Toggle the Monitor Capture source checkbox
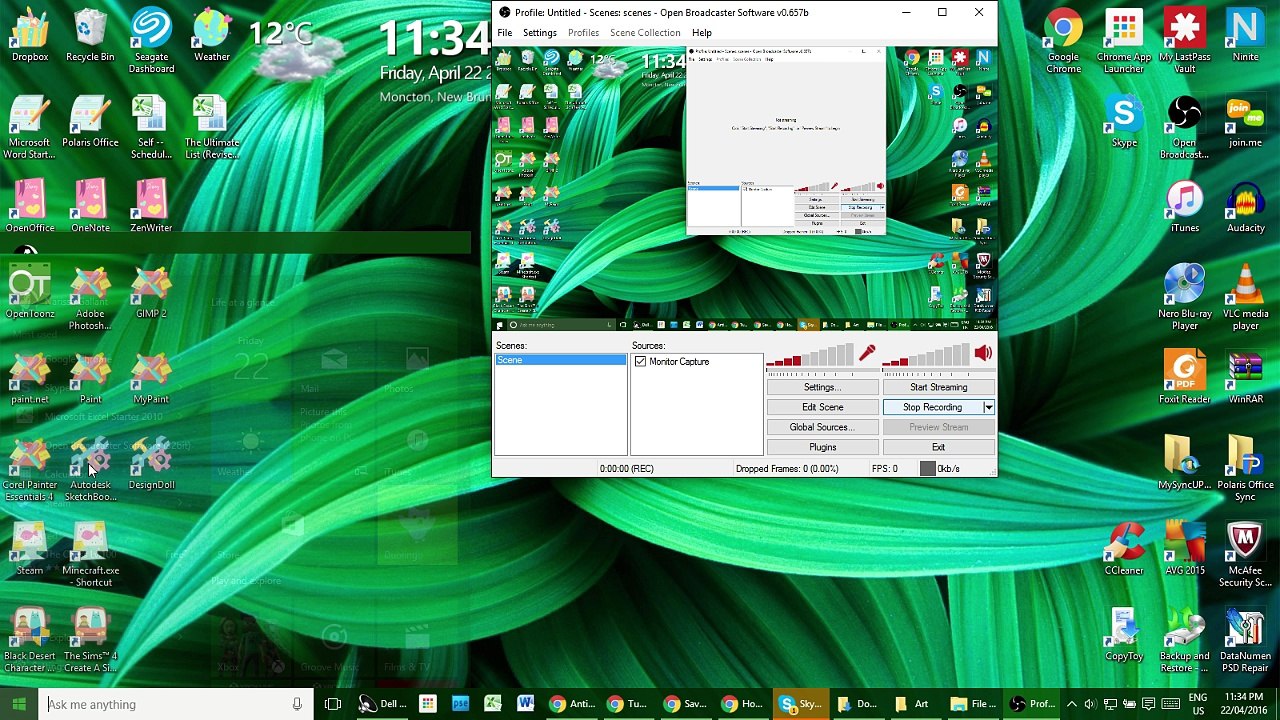The image size is (1280, 720). pyautogui.click(x=640, y=362)
